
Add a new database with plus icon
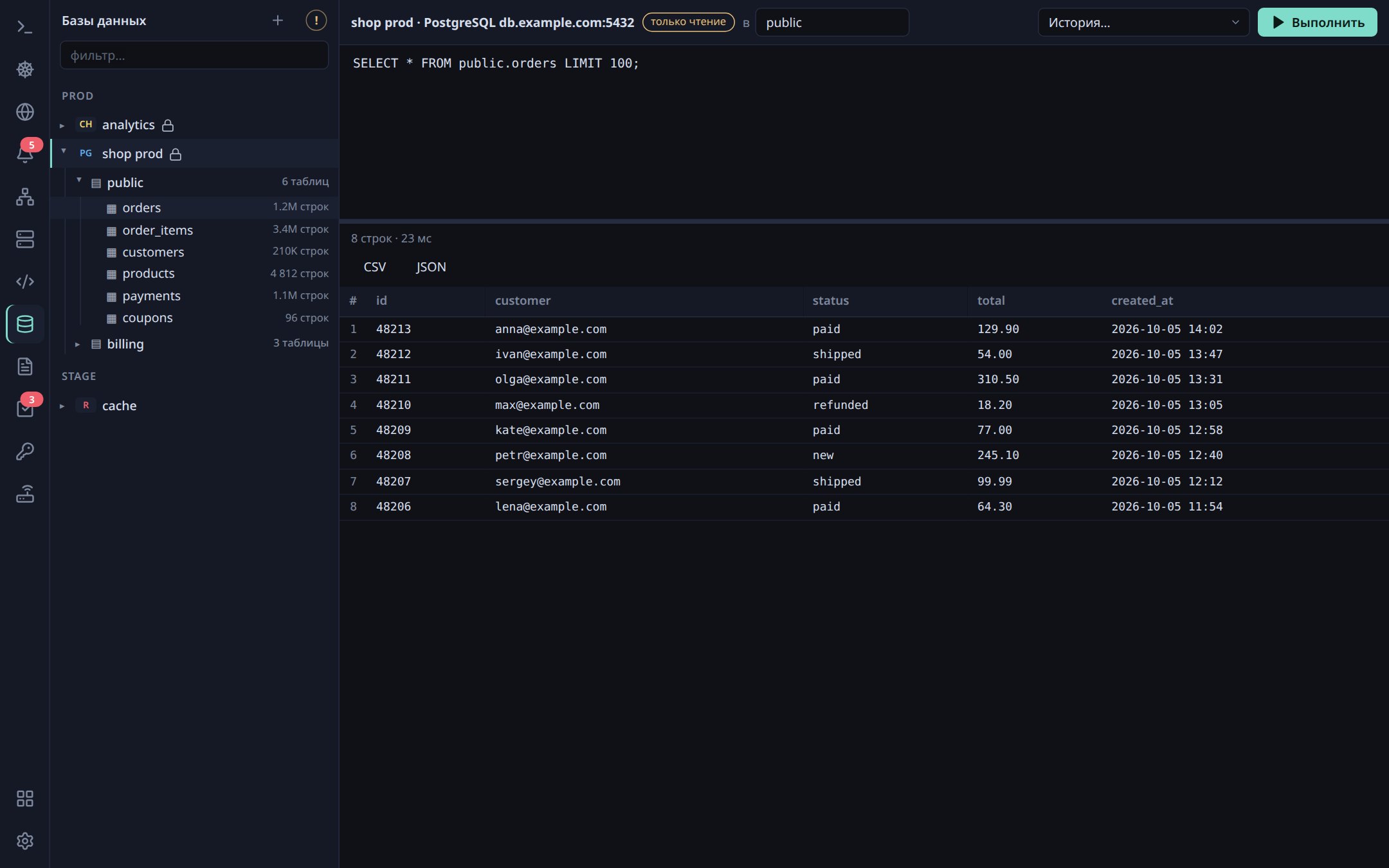coord(278,21)
